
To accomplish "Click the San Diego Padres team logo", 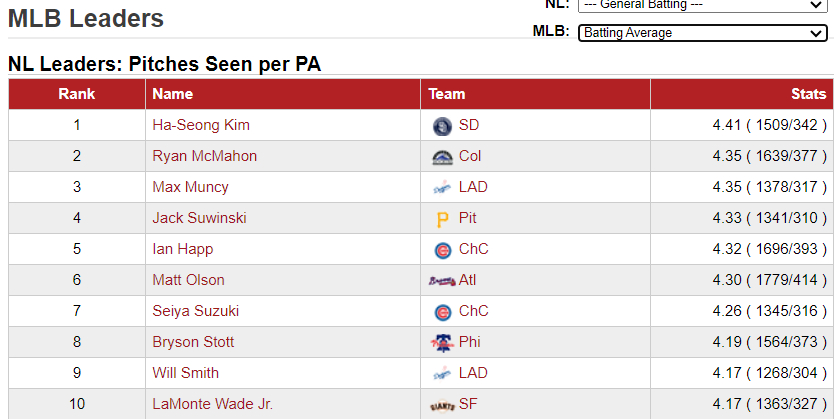I will (443, 126).
